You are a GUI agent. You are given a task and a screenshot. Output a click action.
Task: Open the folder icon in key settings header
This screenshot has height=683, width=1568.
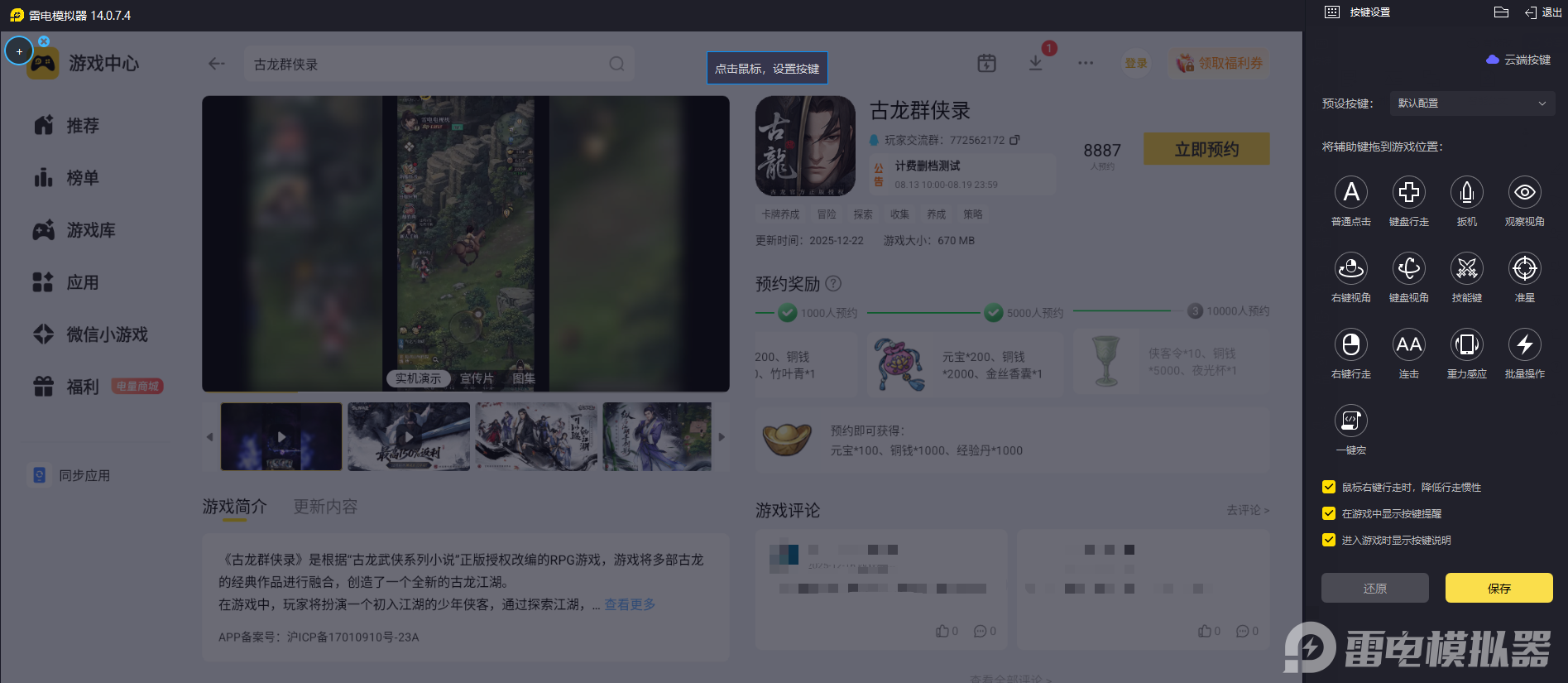click(x=1502, y=12)
